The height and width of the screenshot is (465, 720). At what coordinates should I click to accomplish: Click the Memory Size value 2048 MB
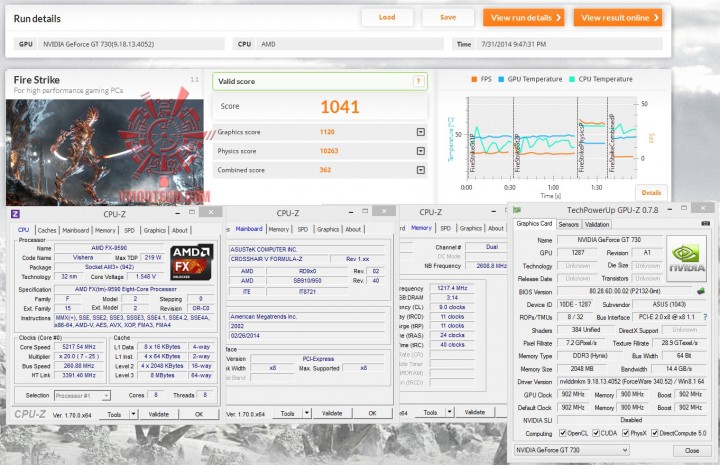[x=582, y=369]
